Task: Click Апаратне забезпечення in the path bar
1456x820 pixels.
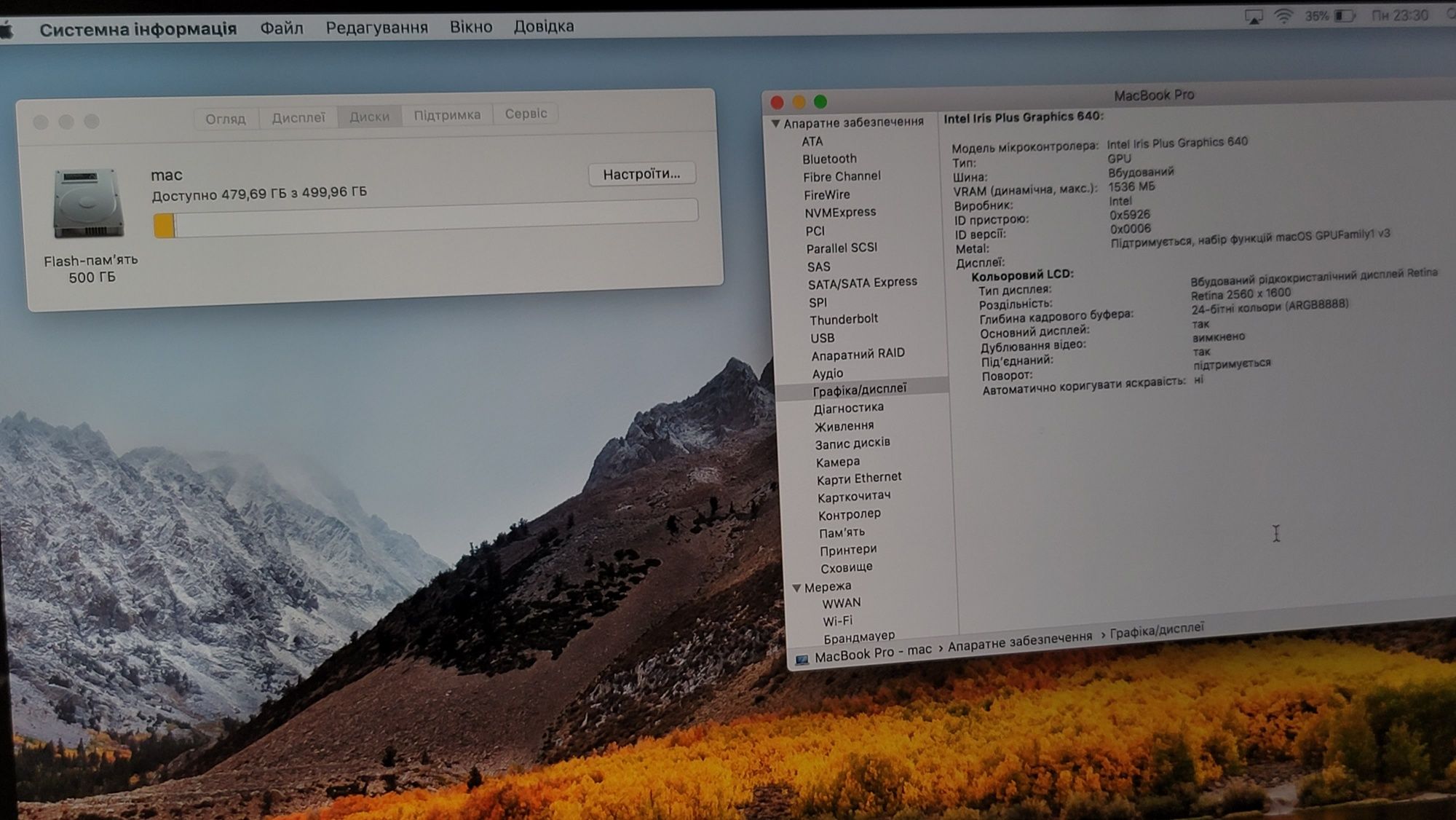Action: point(1019,641)
